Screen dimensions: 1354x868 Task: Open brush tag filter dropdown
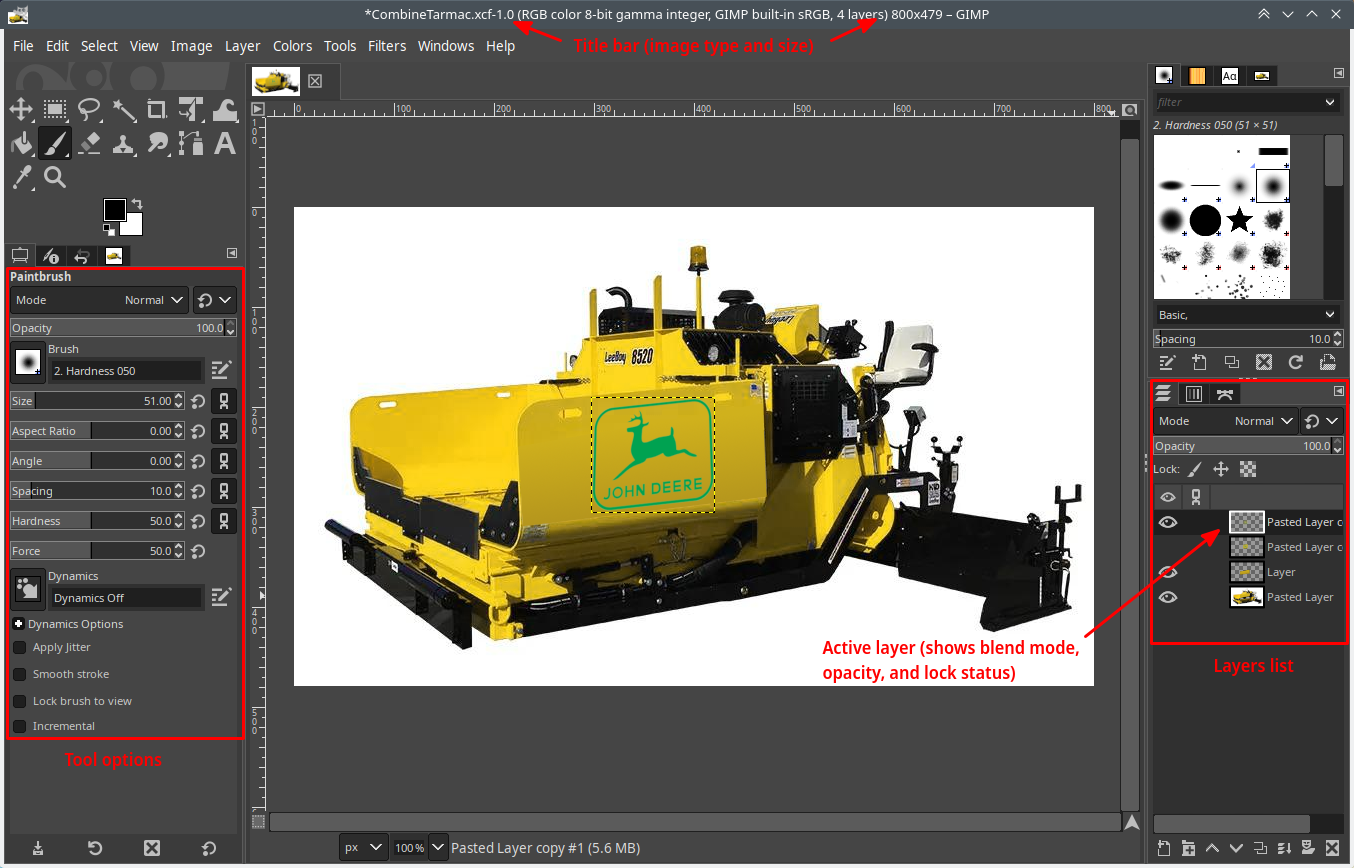tap(1329, 102)
